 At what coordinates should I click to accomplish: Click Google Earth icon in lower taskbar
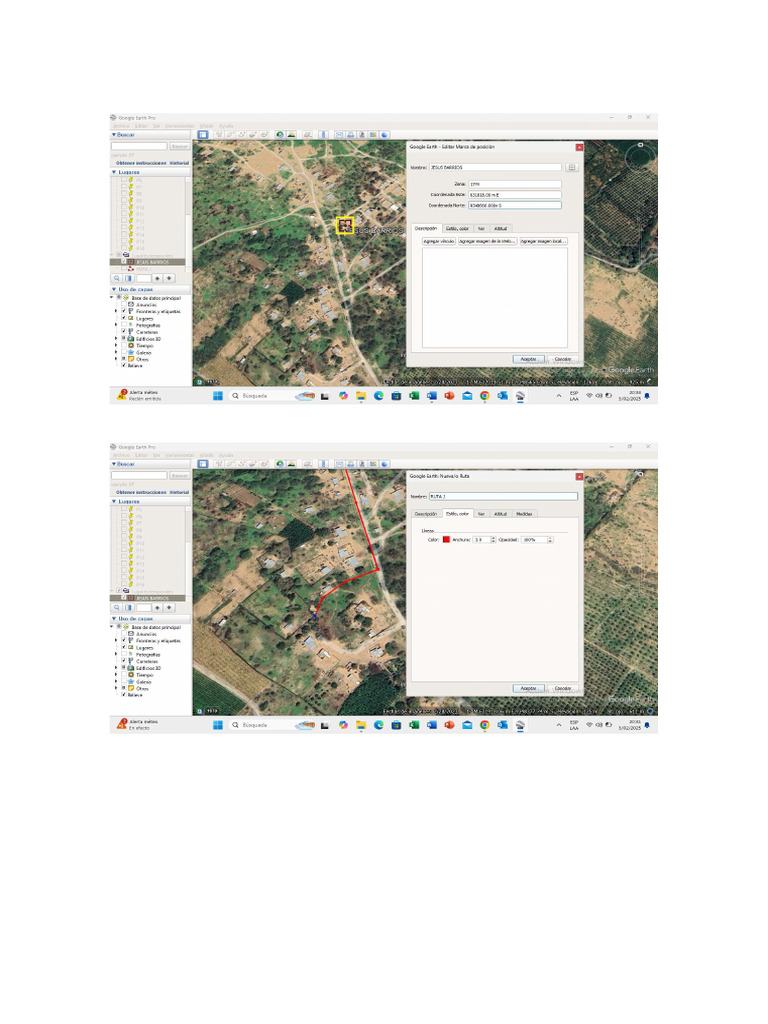click(520, 725)
